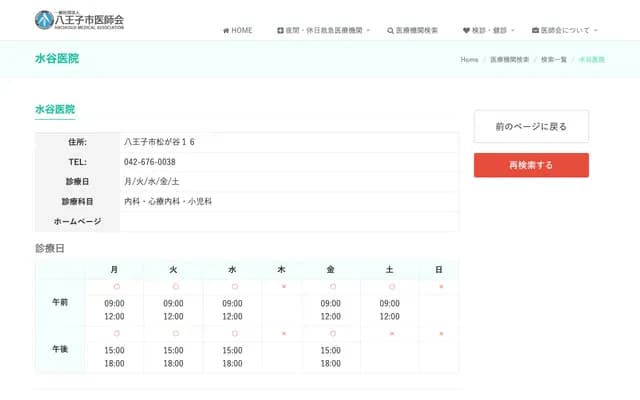Click the Thursday morning closed cross mark
This screenshot has width=640, height=400.
click(283, 287)
